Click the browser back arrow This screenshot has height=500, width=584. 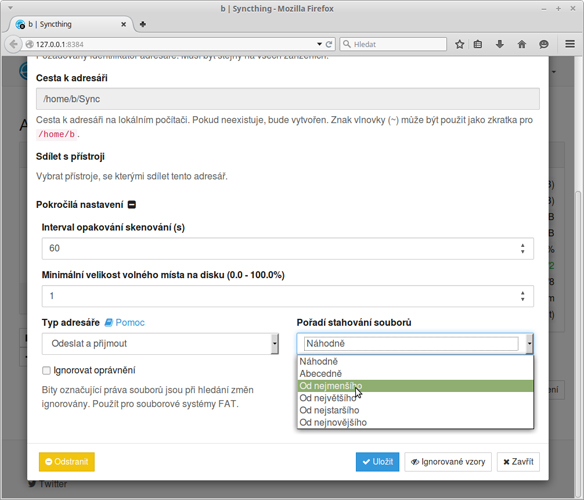pos(13,44)
